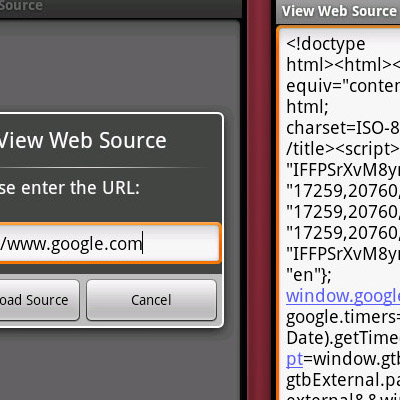
Task: Click the google.timers line in source
Action: [343, 317]
